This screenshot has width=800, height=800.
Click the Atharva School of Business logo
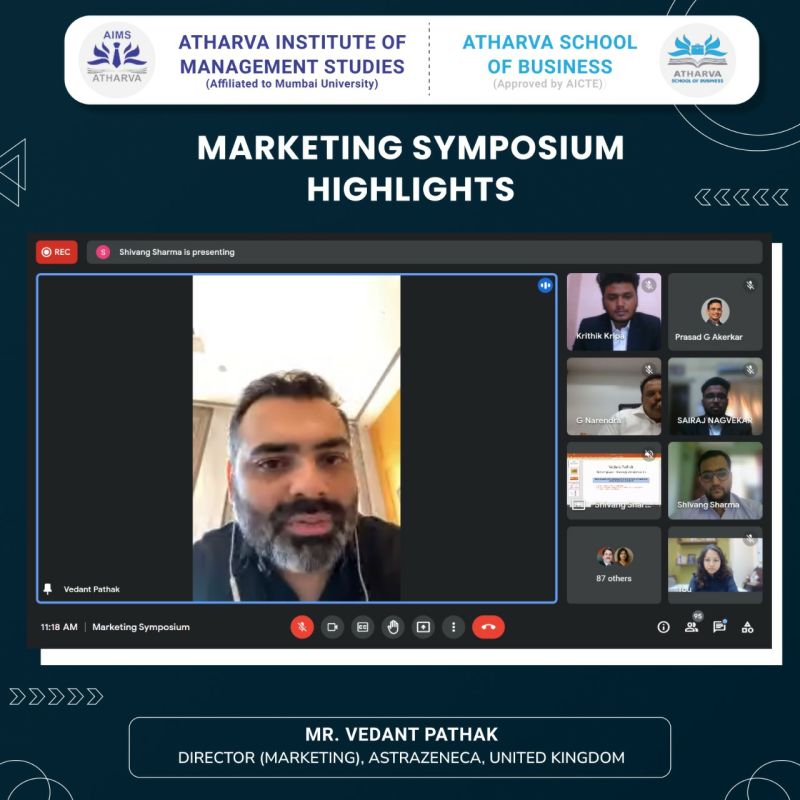697,60
